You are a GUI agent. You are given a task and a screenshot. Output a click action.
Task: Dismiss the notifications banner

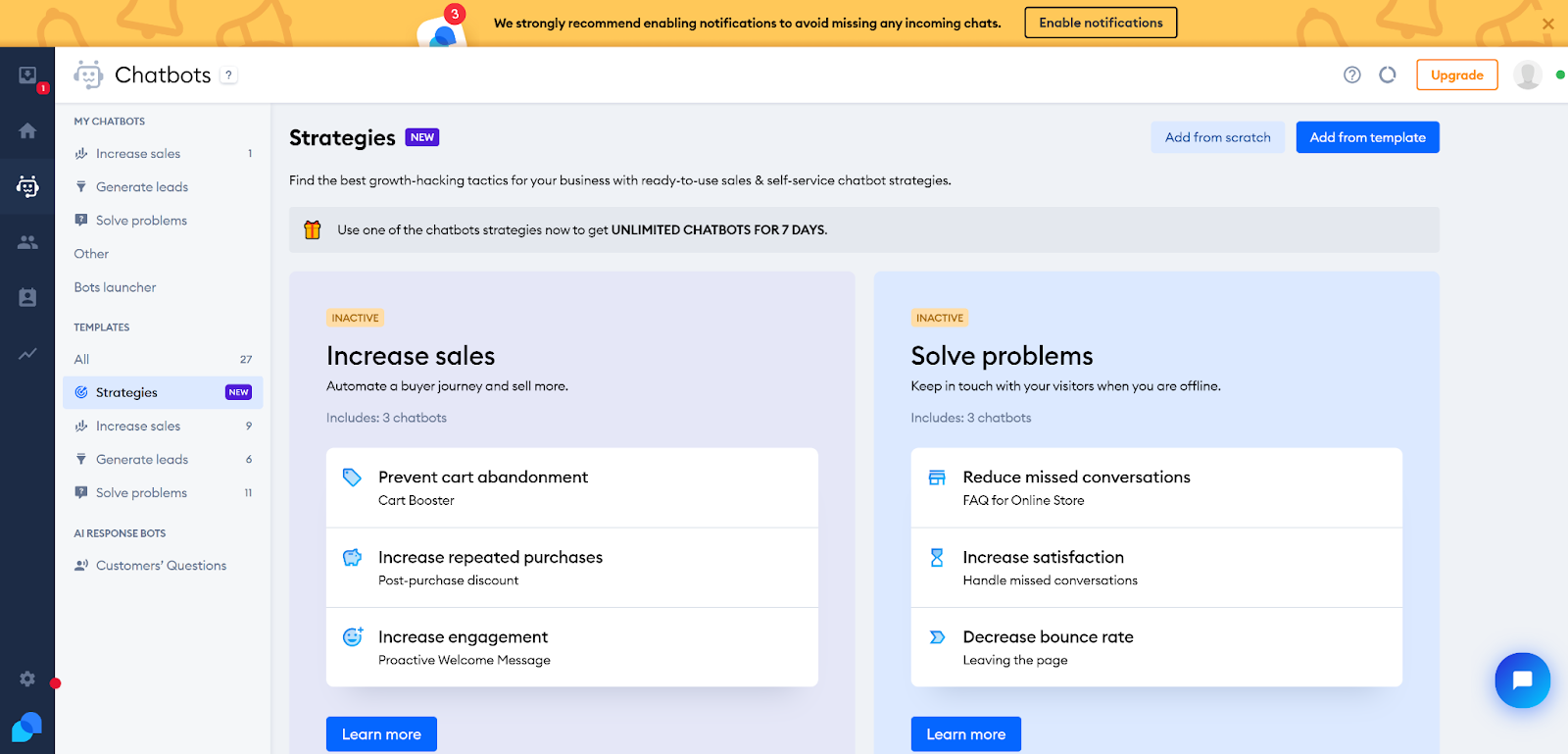[x=1548, y=24]
